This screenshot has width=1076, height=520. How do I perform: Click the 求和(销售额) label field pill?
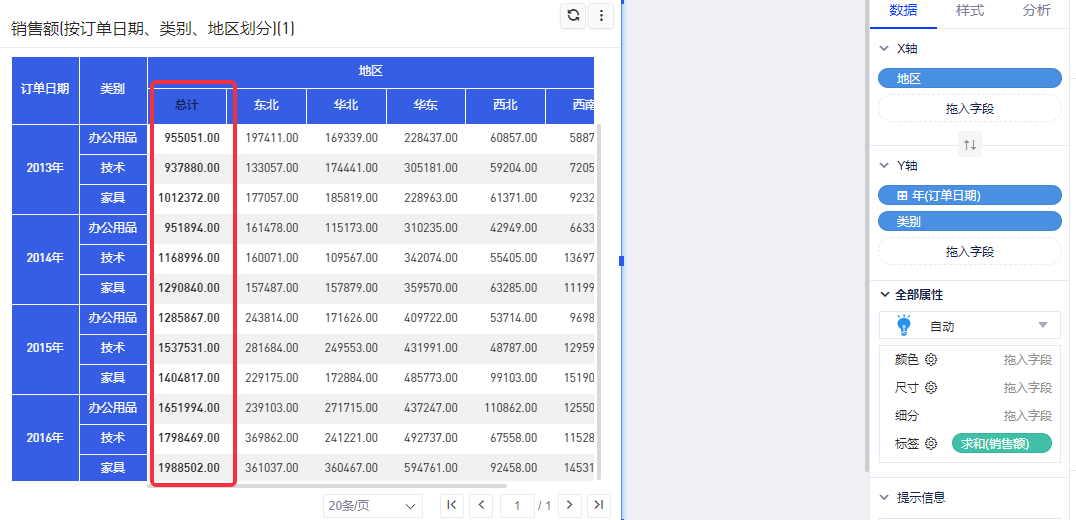point(1002,444)
